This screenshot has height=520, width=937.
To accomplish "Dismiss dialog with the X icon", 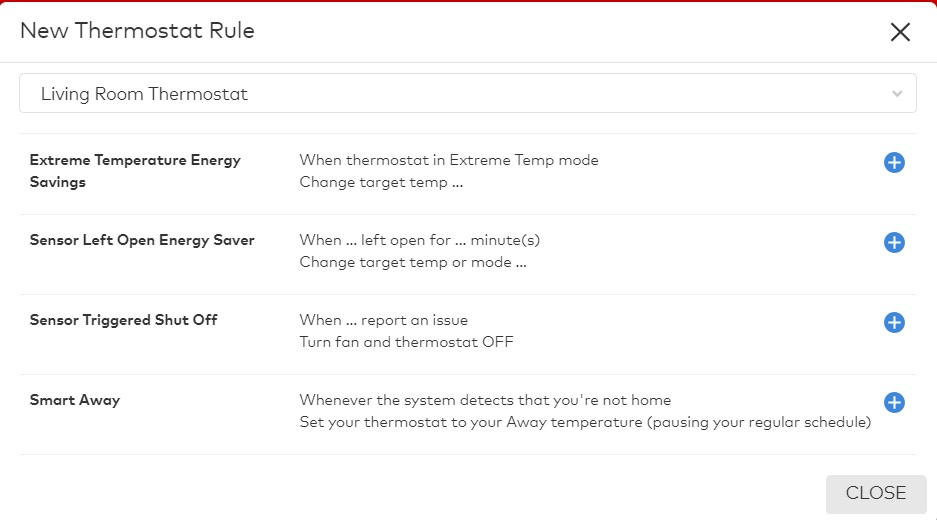I will pyautogui.click(x=900, y=32).
